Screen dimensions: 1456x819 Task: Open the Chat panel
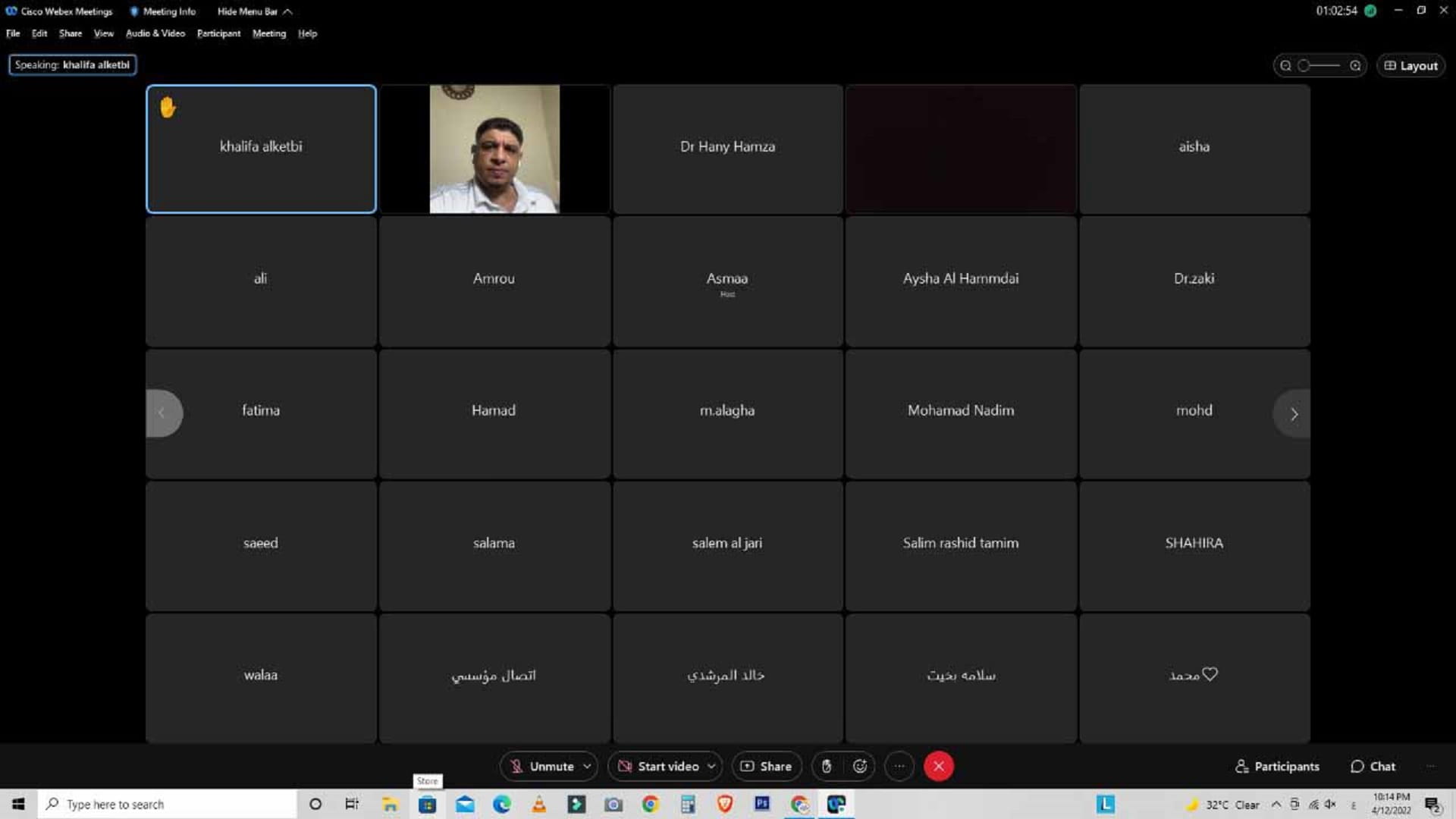tap(1373, 767)
